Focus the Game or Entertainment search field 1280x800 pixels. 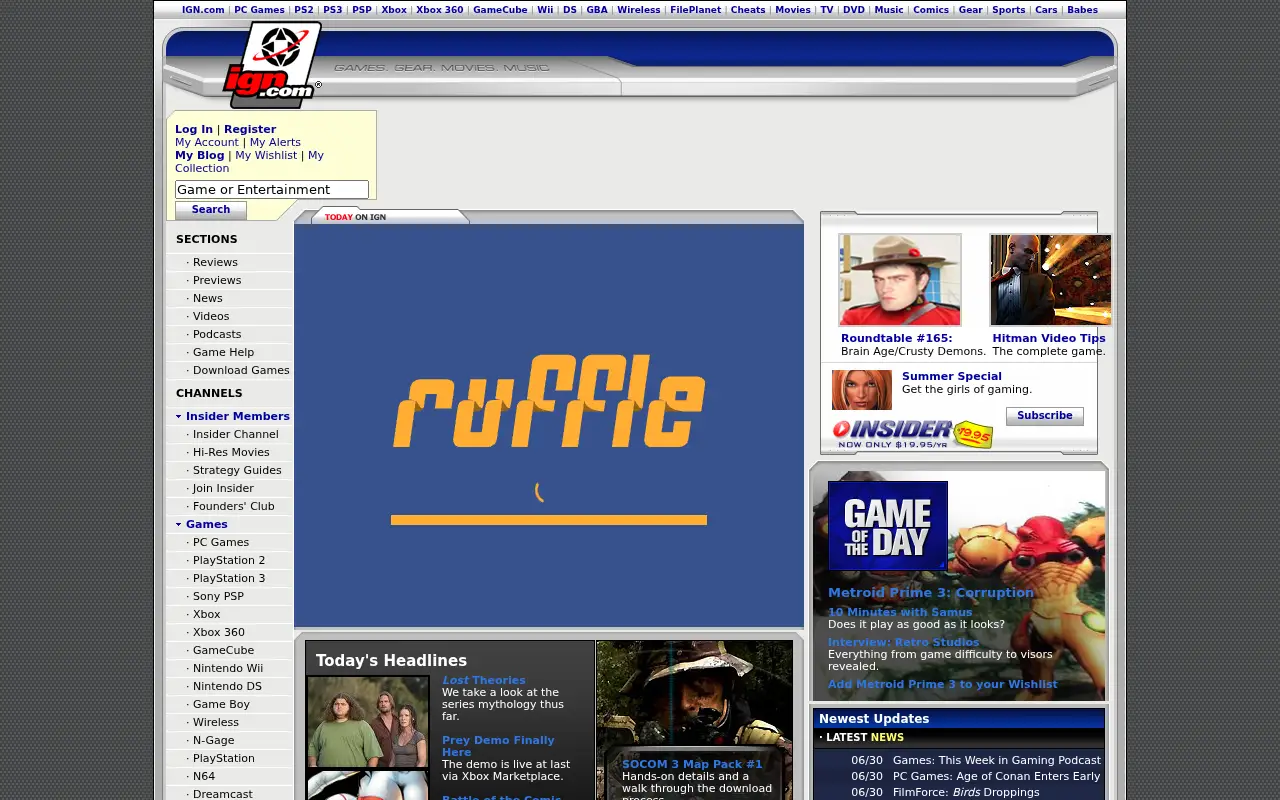(x=272, y=190)
